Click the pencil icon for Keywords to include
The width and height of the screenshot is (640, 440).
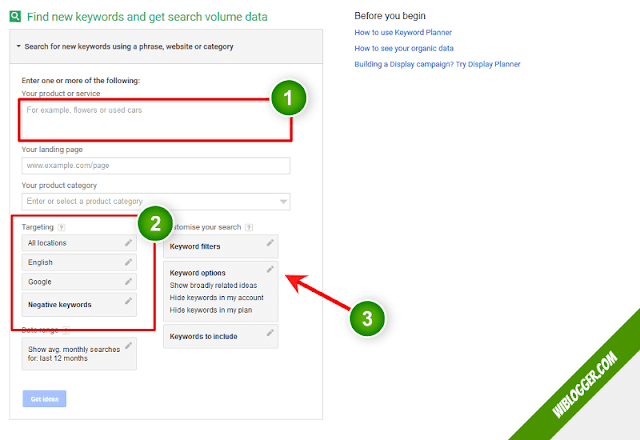click(270, 333)
